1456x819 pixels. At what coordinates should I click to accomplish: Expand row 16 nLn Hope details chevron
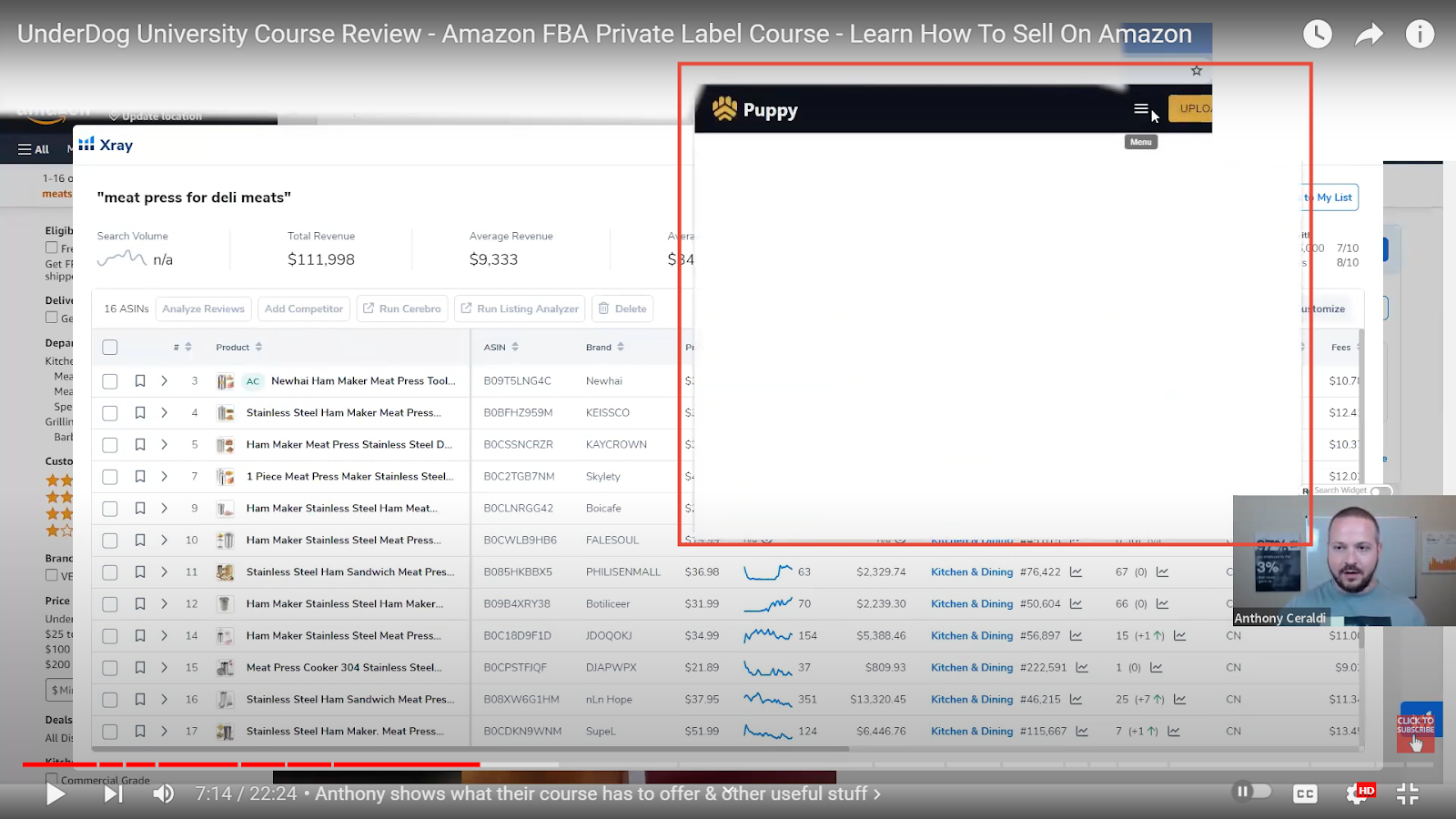coord(165,700)
